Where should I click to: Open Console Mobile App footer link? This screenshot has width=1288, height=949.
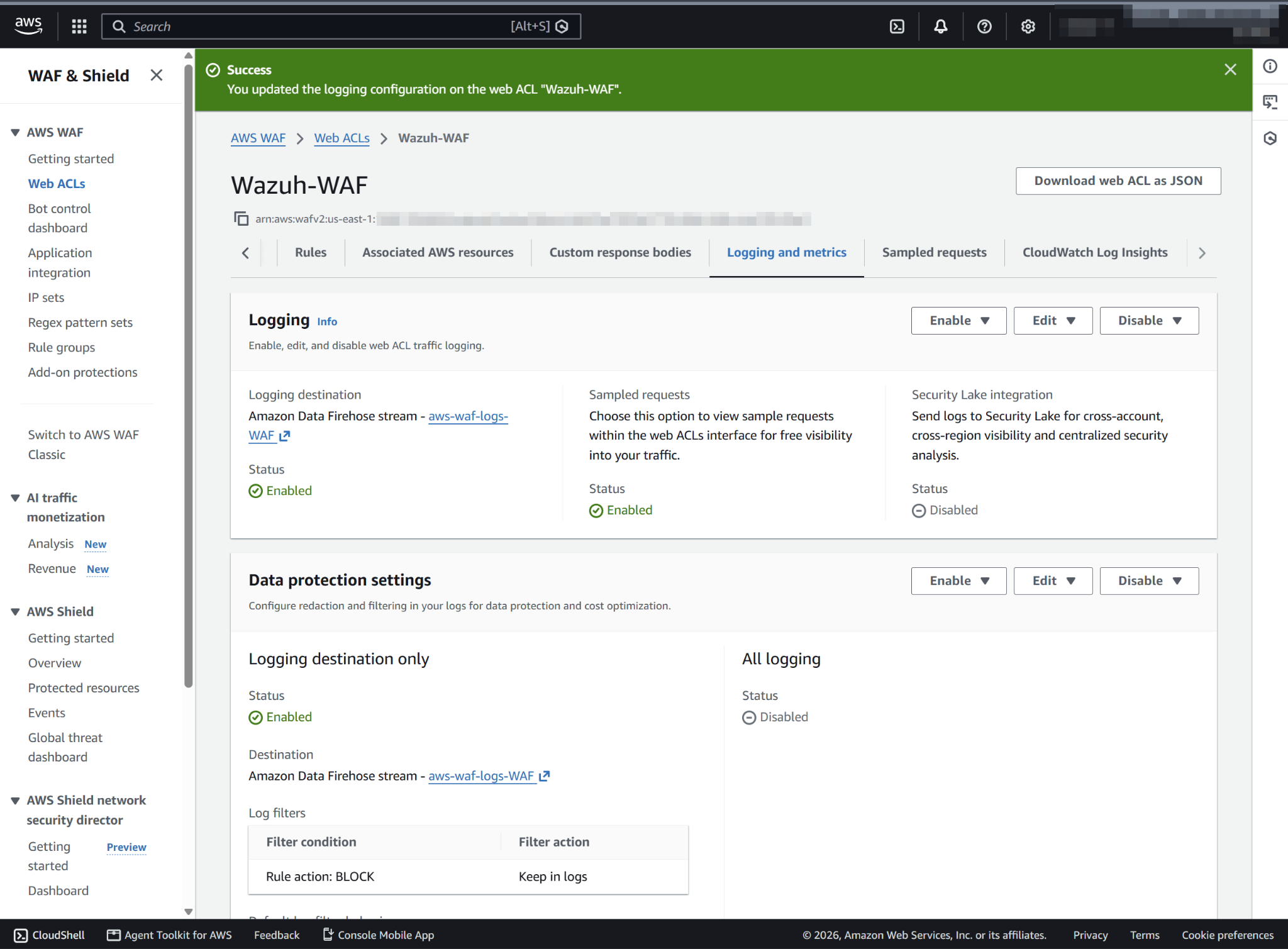[379, 935]
